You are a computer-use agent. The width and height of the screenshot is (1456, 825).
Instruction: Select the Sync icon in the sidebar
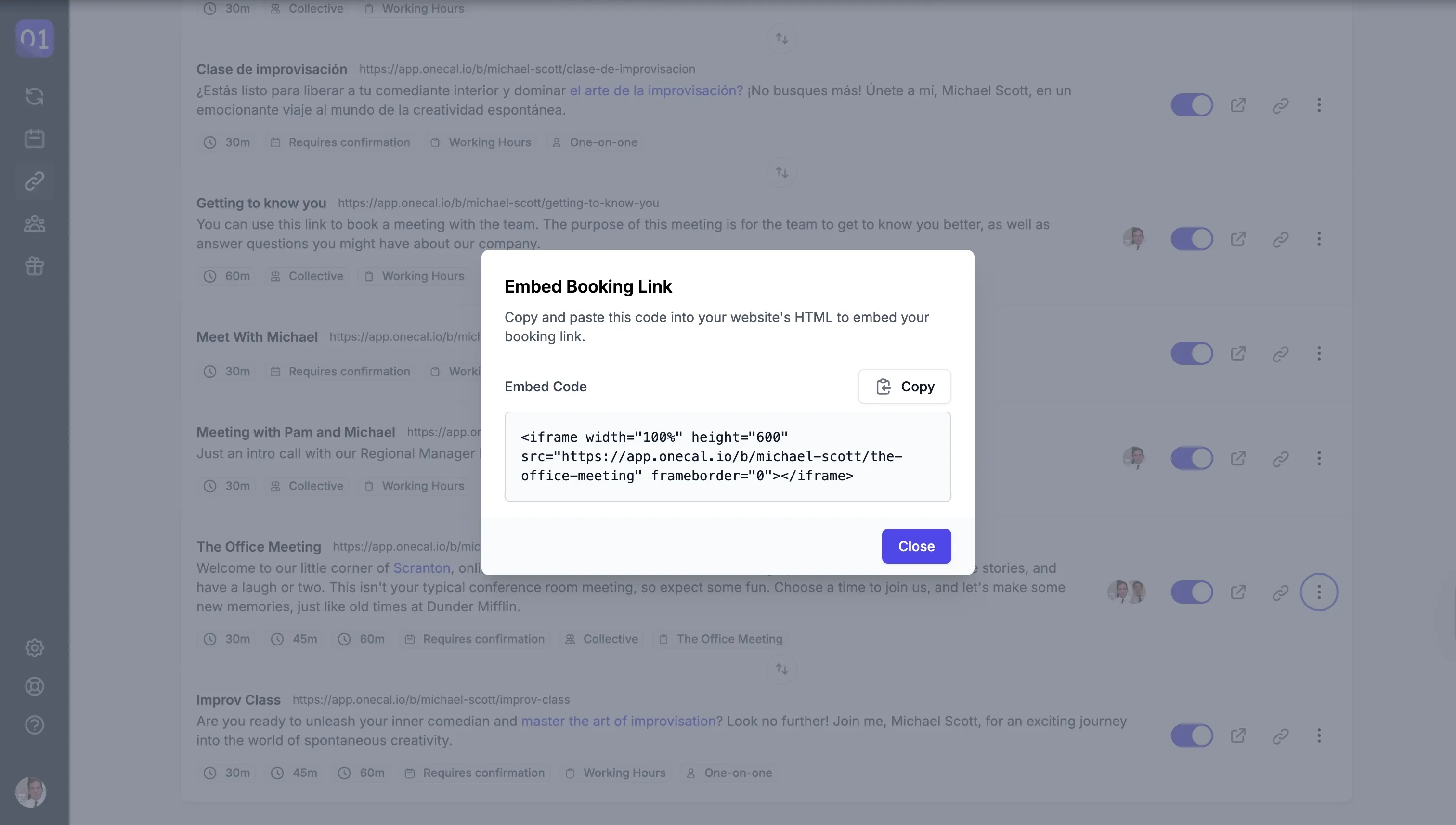(x=34, y=96)
